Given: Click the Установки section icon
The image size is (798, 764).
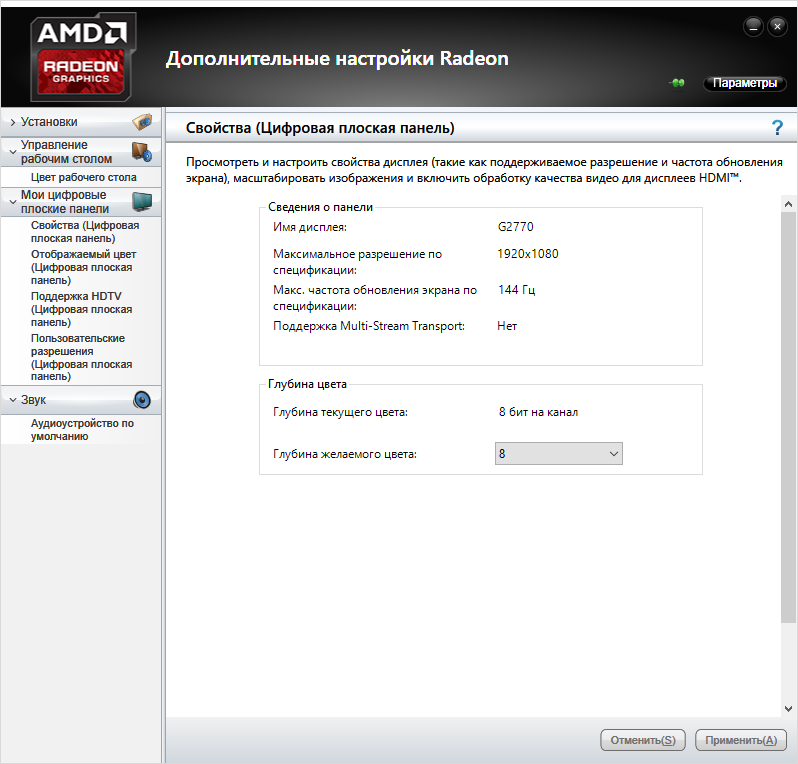Looking at the screenshot, I should tap(142, 122).
